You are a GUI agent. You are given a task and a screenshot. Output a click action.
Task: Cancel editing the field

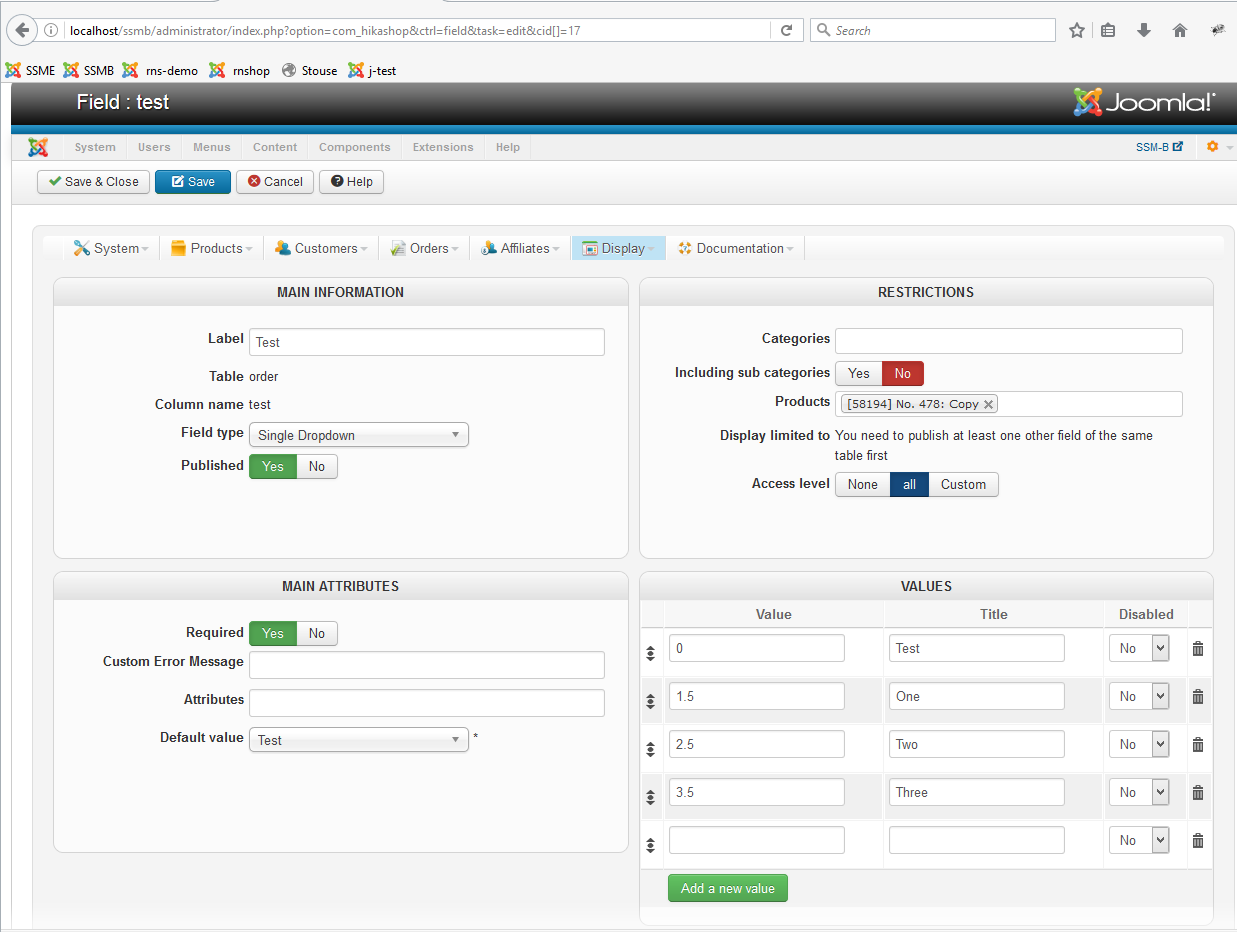tap(275, 181)
